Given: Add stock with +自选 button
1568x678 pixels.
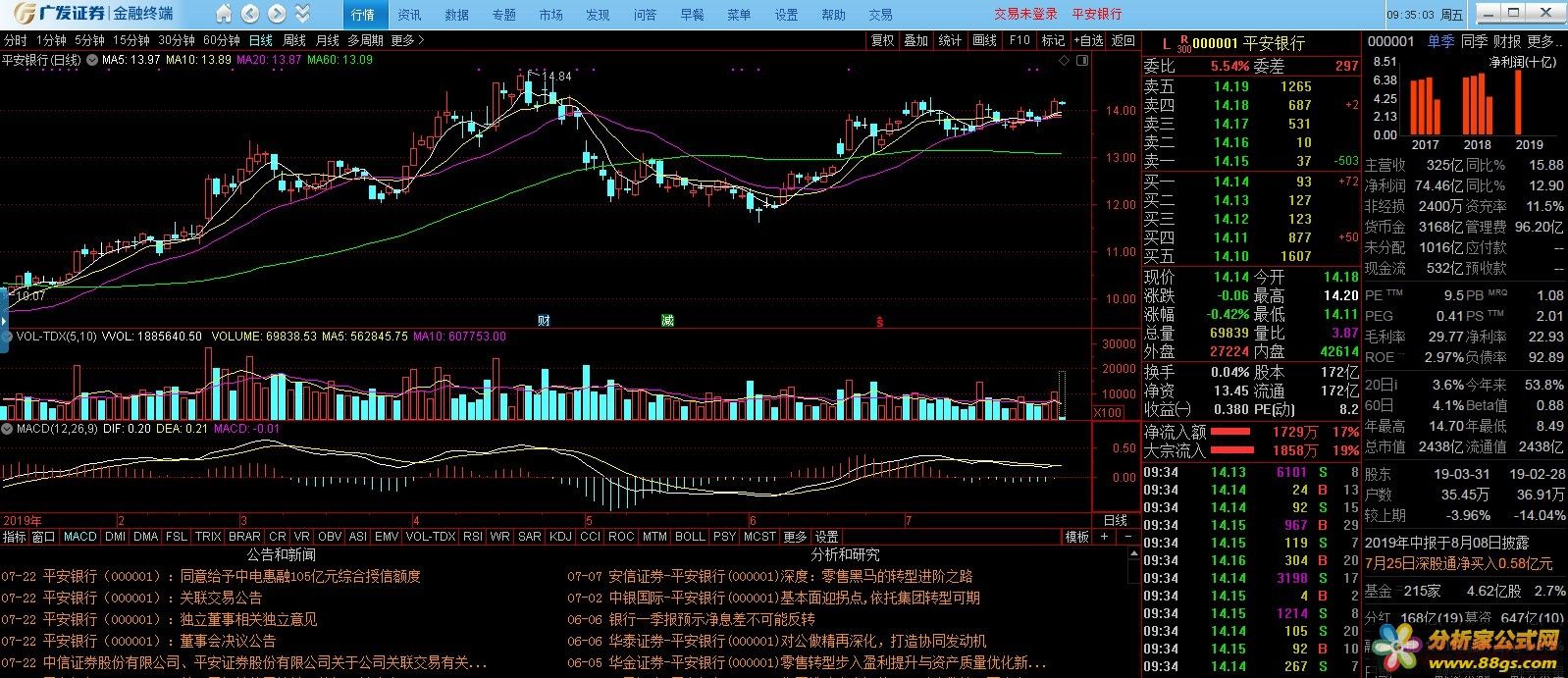Looking at the screenshot, I should 1087,40.
